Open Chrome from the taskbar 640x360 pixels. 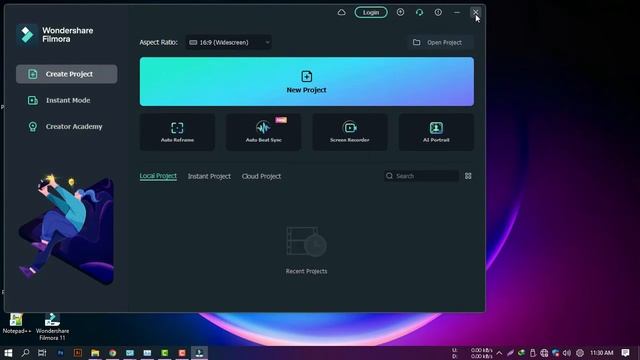pyautogui.click(x=113, y=353)
